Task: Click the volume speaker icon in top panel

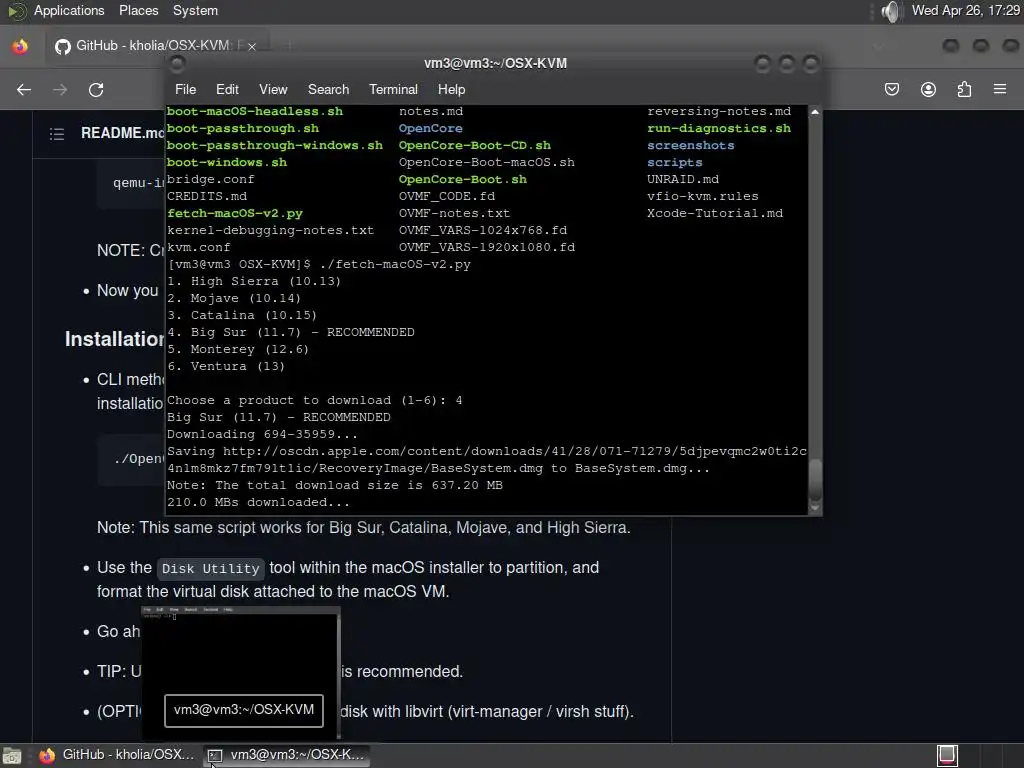Action: click(890, 11)
